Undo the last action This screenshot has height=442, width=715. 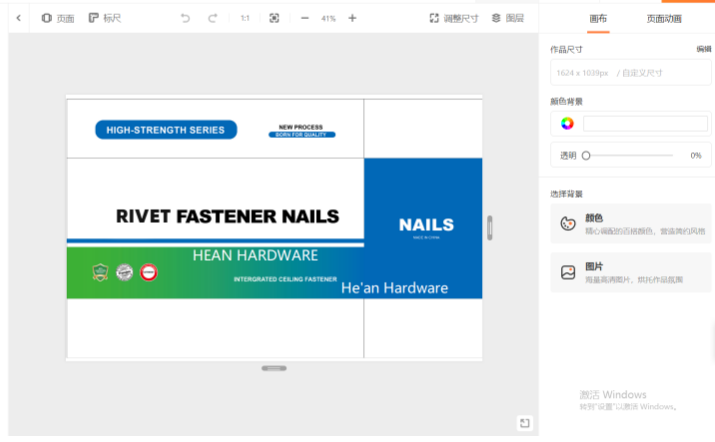click(185, 18)
